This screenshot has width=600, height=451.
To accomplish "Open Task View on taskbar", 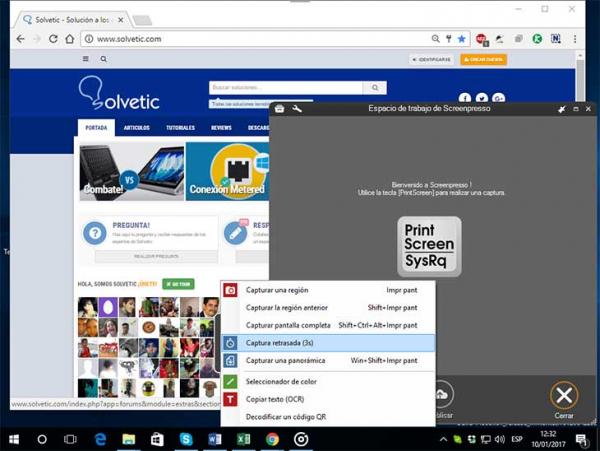I will [70, 439].
